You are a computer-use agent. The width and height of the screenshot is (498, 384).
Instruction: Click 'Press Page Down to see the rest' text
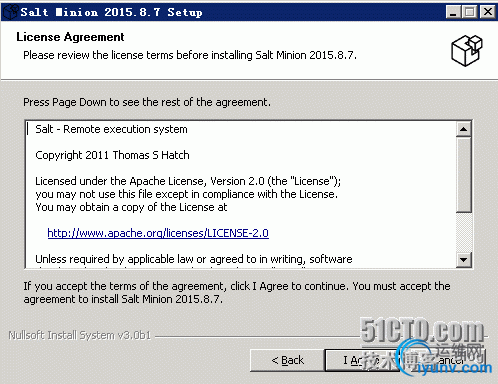[147, 102]
